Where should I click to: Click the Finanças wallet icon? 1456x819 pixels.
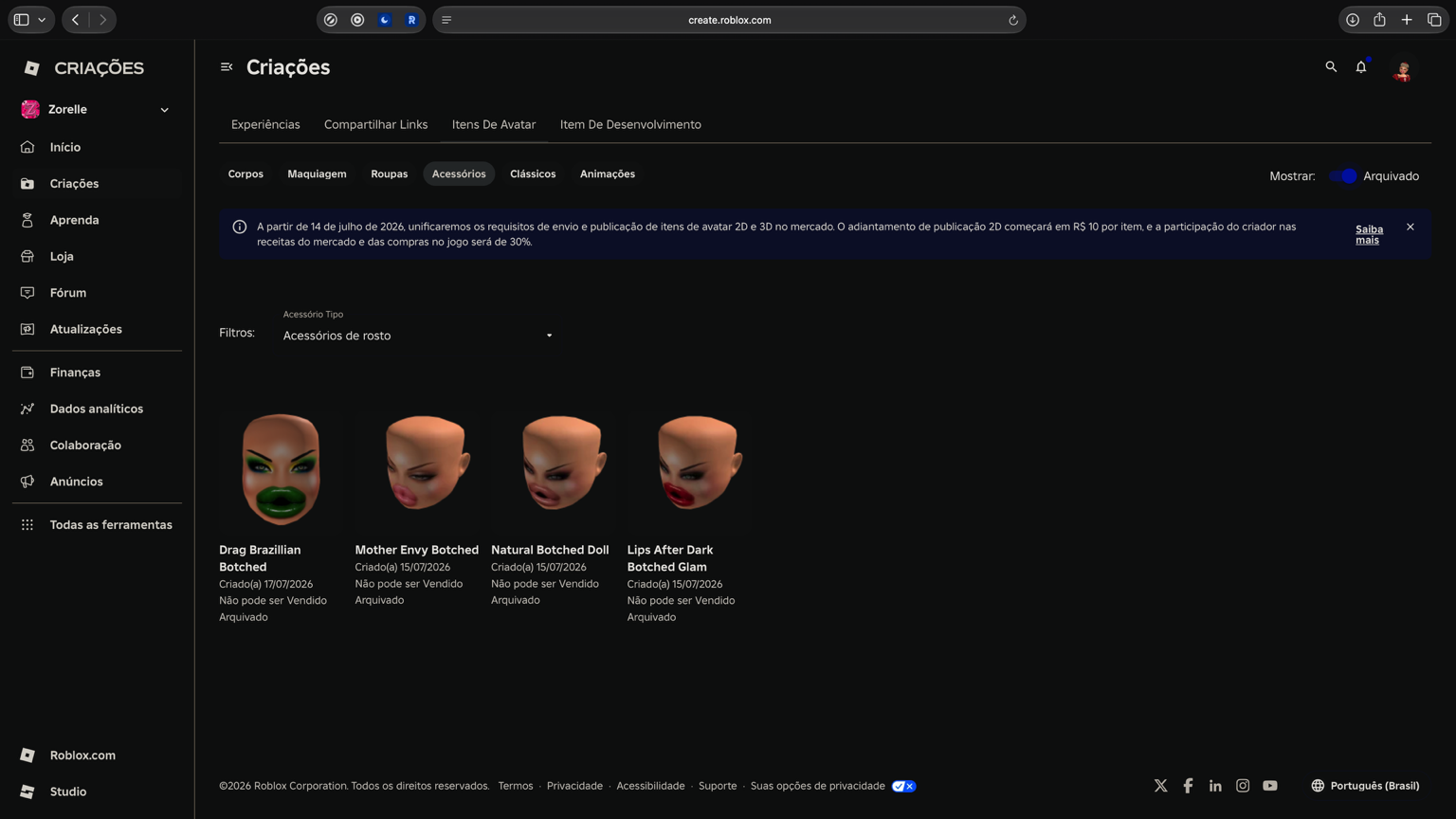point(27,373)
